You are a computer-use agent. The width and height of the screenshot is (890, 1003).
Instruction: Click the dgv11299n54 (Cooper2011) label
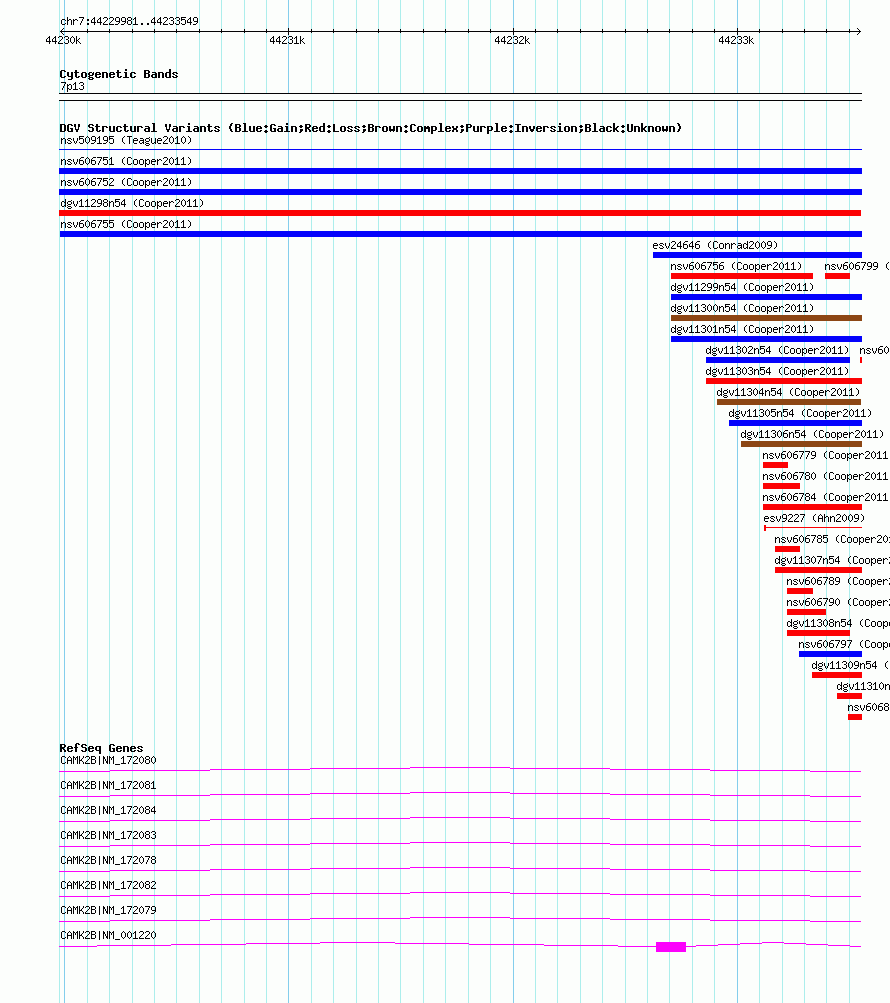click(x=742, y=288)
